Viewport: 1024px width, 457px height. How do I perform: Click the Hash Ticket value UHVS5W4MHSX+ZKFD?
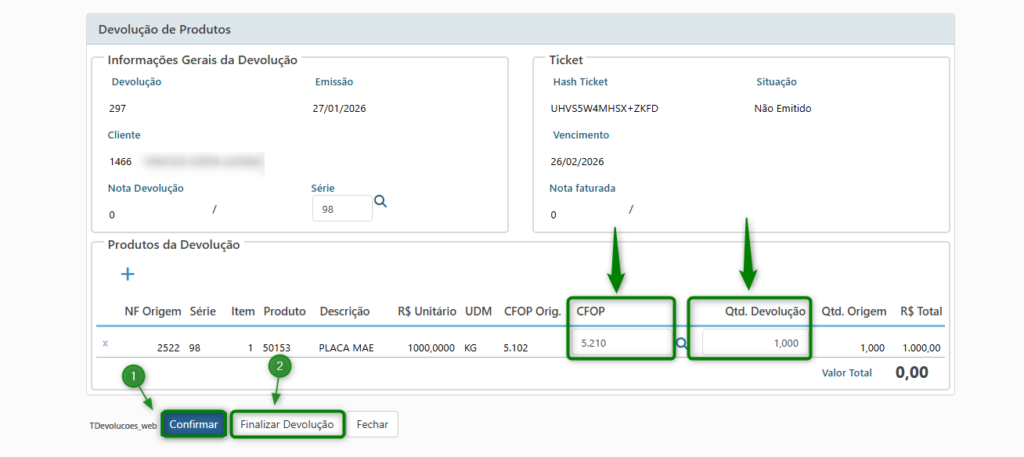[x=604, y=108]
